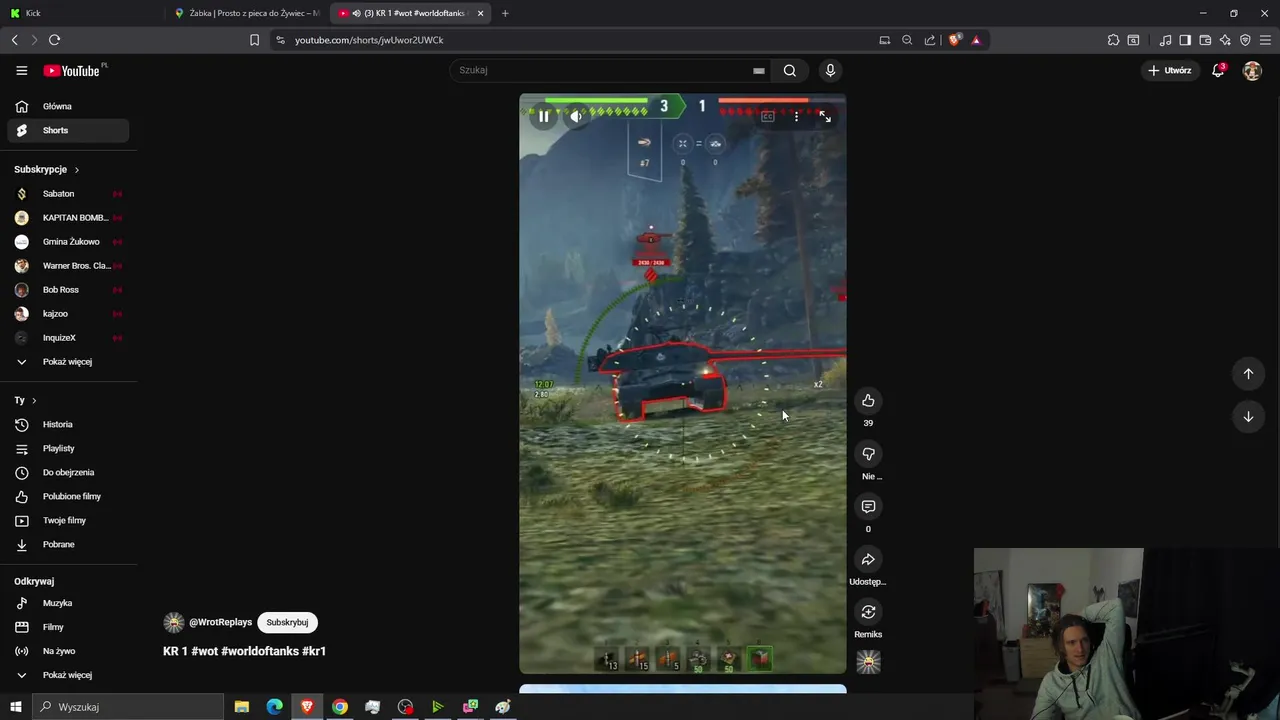Open Muzyka under Odkrywaj
The height and width of the screenshot is (720, 1280).
pyautogui.click(x=67, y=603)
